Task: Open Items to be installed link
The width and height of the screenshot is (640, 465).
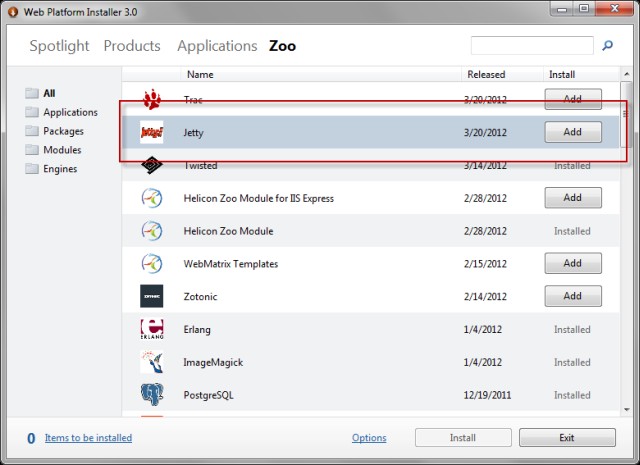Action: click(x=88, y=438)
